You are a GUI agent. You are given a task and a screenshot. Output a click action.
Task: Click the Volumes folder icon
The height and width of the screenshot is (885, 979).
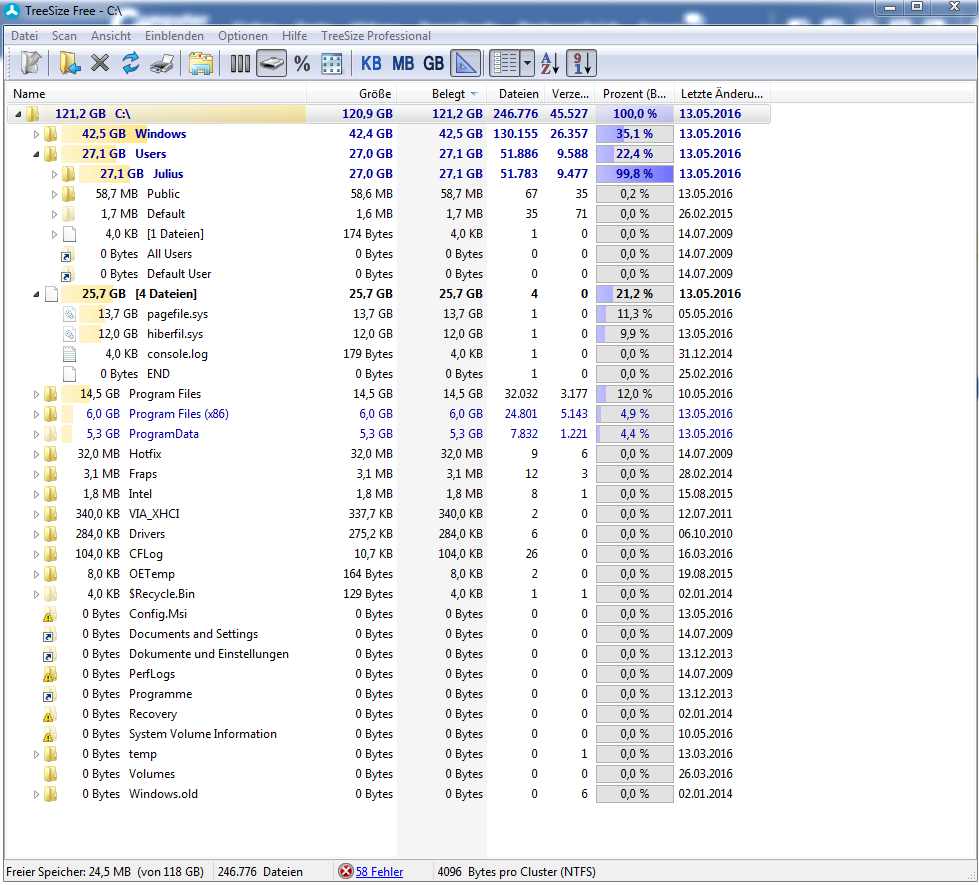(51, 774)
